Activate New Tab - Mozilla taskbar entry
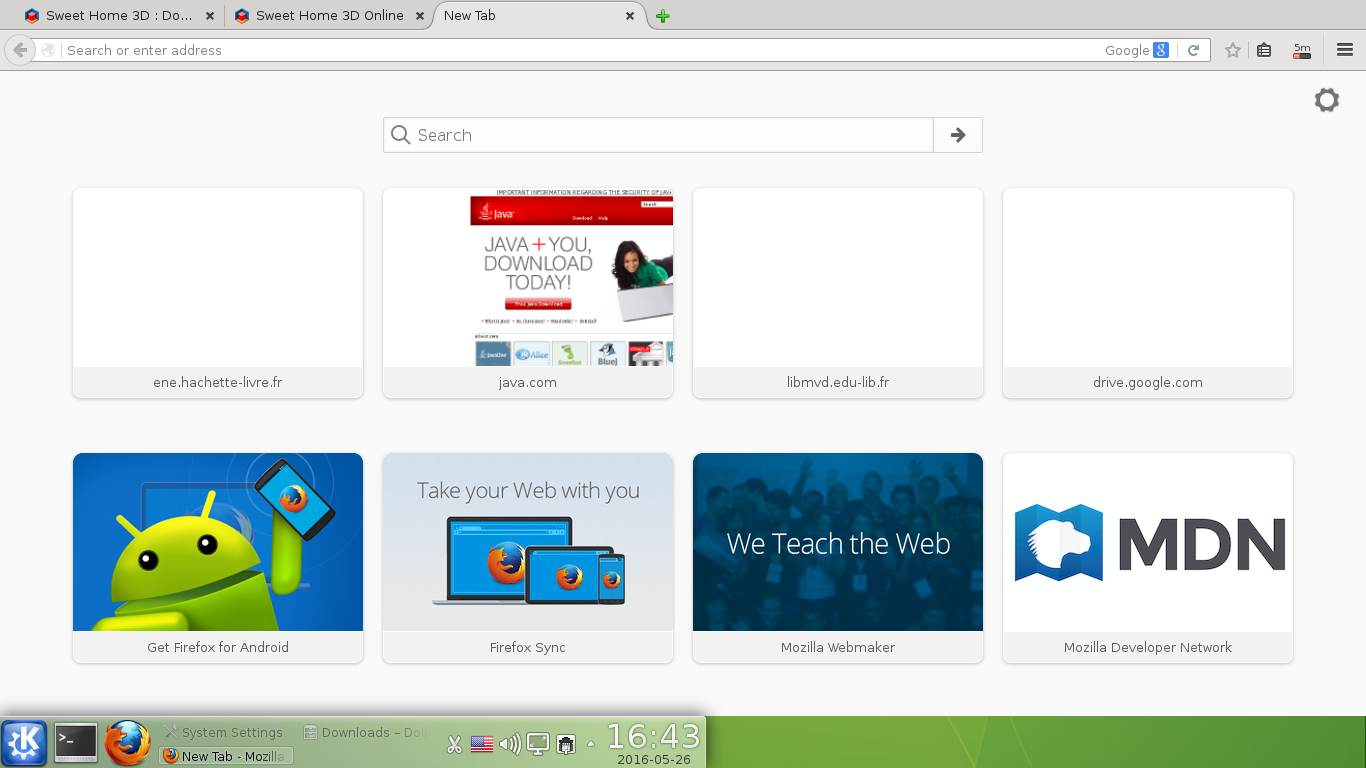The width and height of the screenshot is (1366, 768). (x=226, y=756)
